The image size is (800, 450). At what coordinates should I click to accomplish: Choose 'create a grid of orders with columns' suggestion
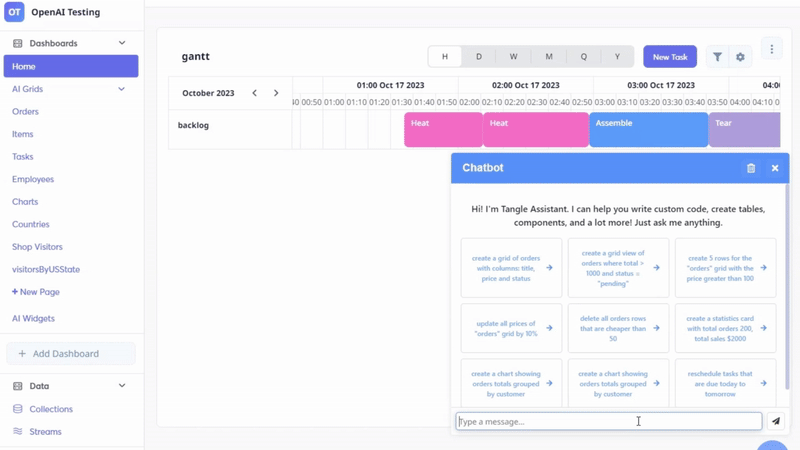511,268
